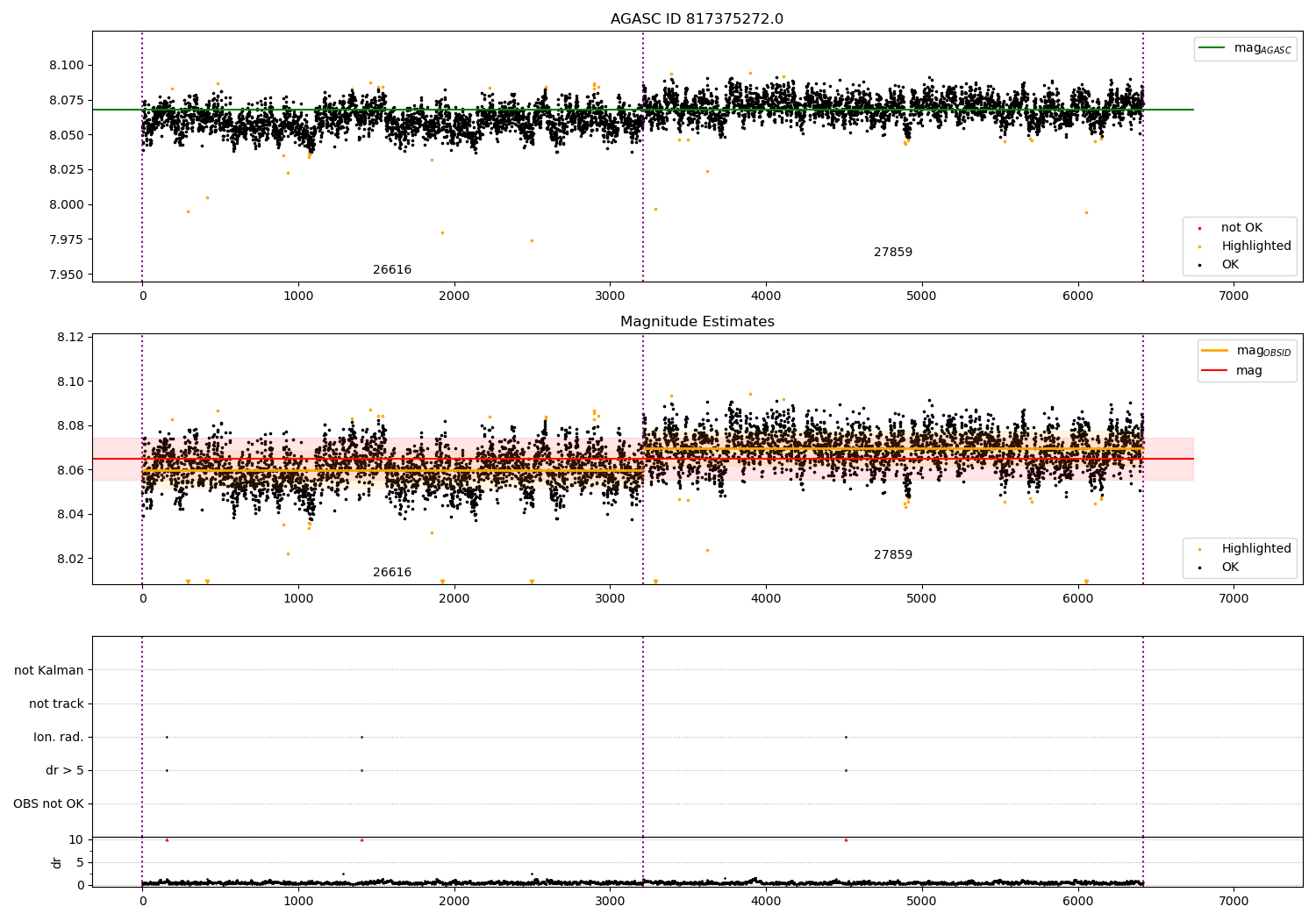Click the 5000 x-tick under Magnitude Estimates plot
Viewport: 1316px width, 921px height.
922,599
